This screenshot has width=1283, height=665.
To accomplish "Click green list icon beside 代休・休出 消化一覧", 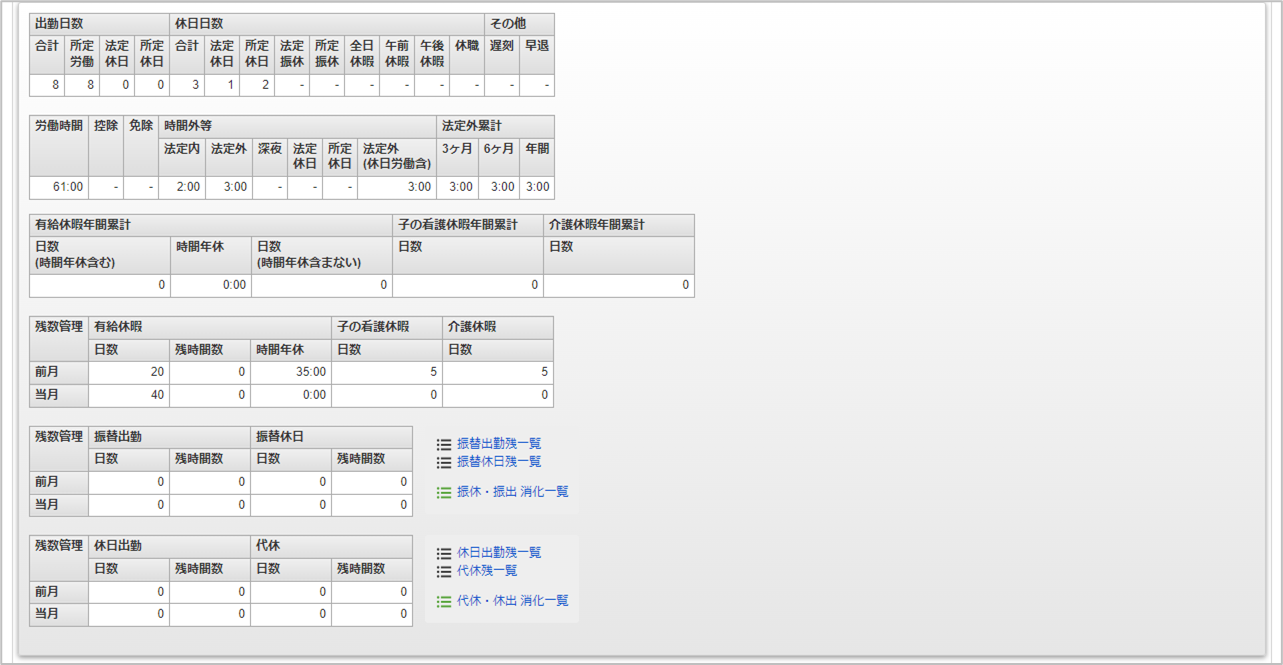I will click(444, 601).
